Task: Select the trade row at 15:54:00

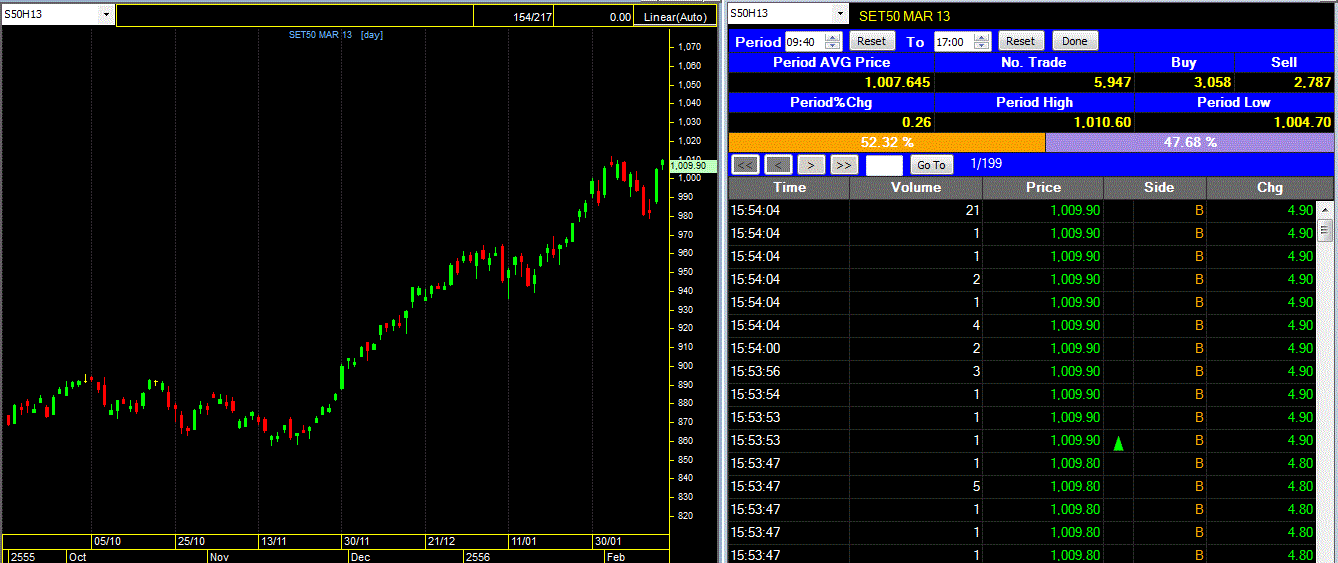Action: [1022, 348]
